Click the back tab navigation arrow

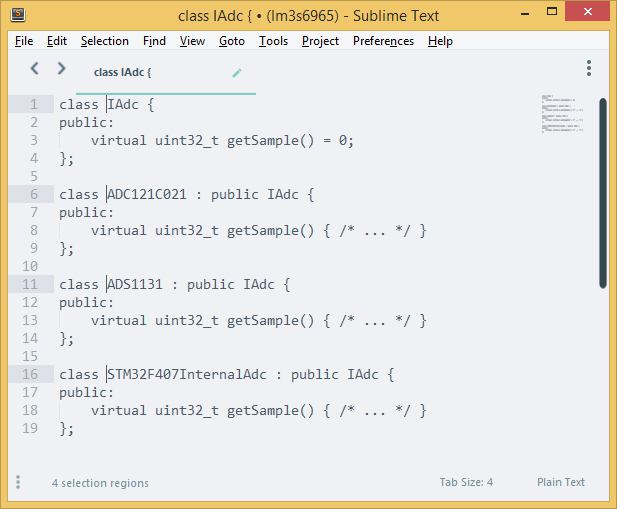point(34,69)
